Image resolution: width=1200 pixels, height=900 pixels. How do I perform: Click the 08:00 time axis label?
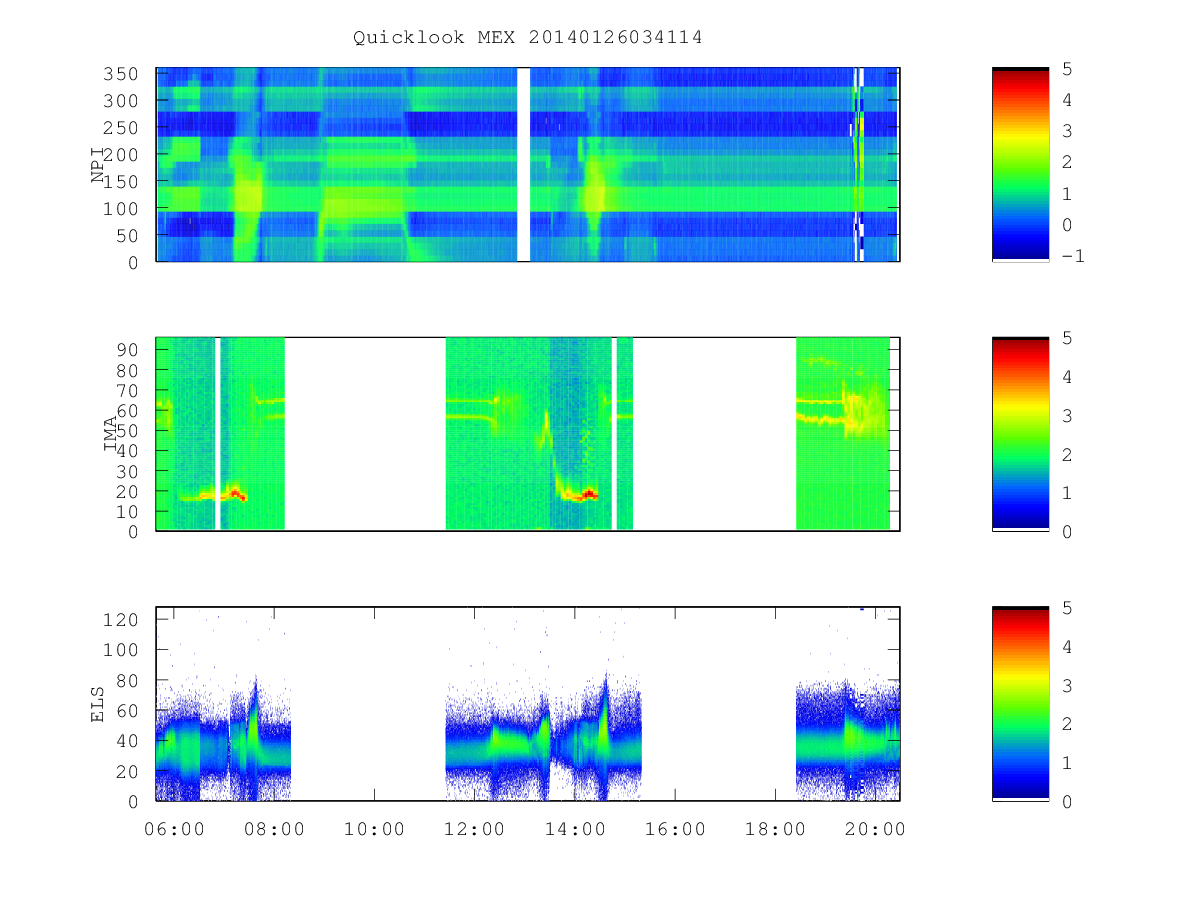click(x=274, y=829)
